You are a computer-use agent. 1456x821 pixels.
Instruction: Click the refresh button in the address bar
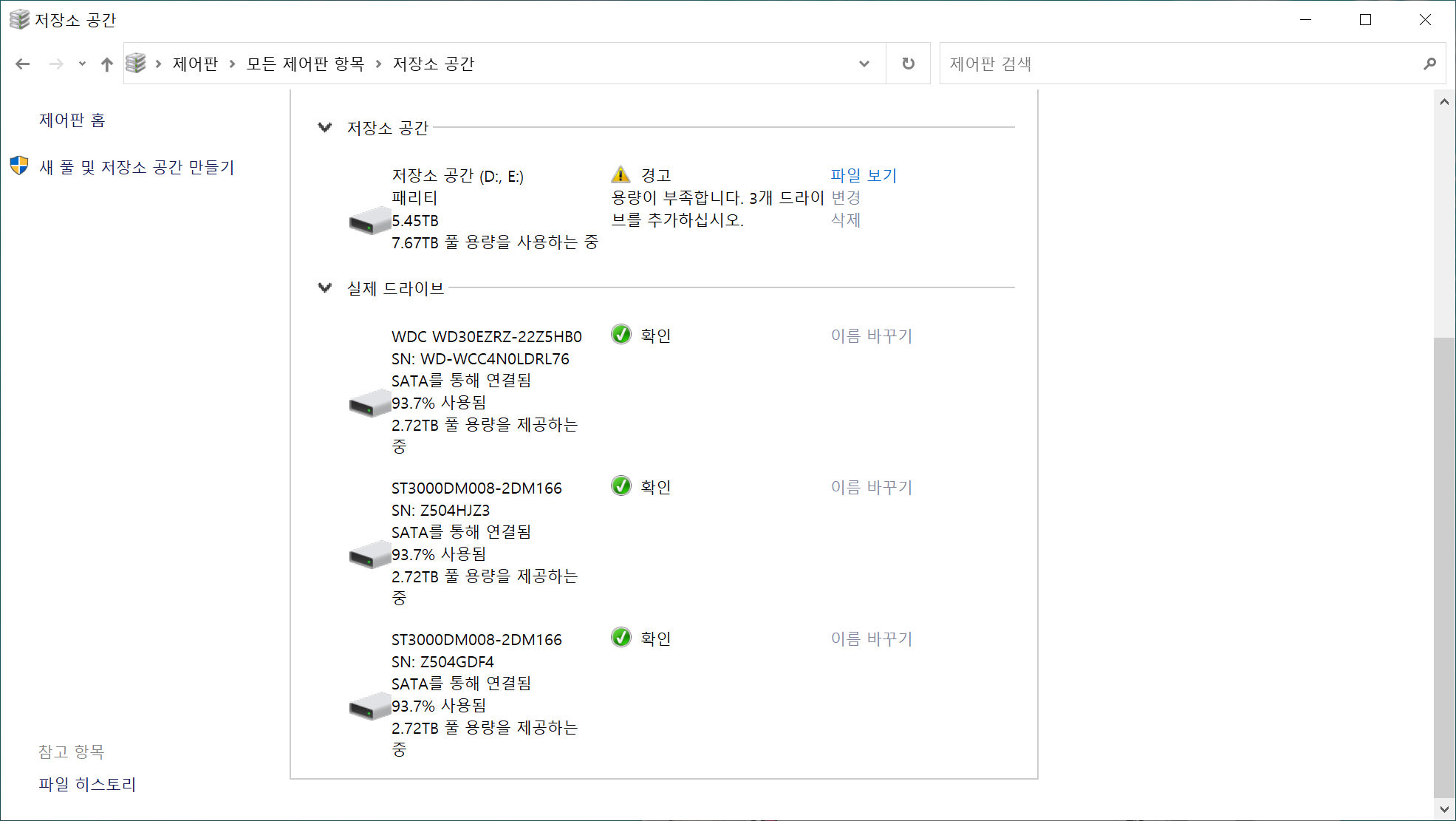point(908,64)
